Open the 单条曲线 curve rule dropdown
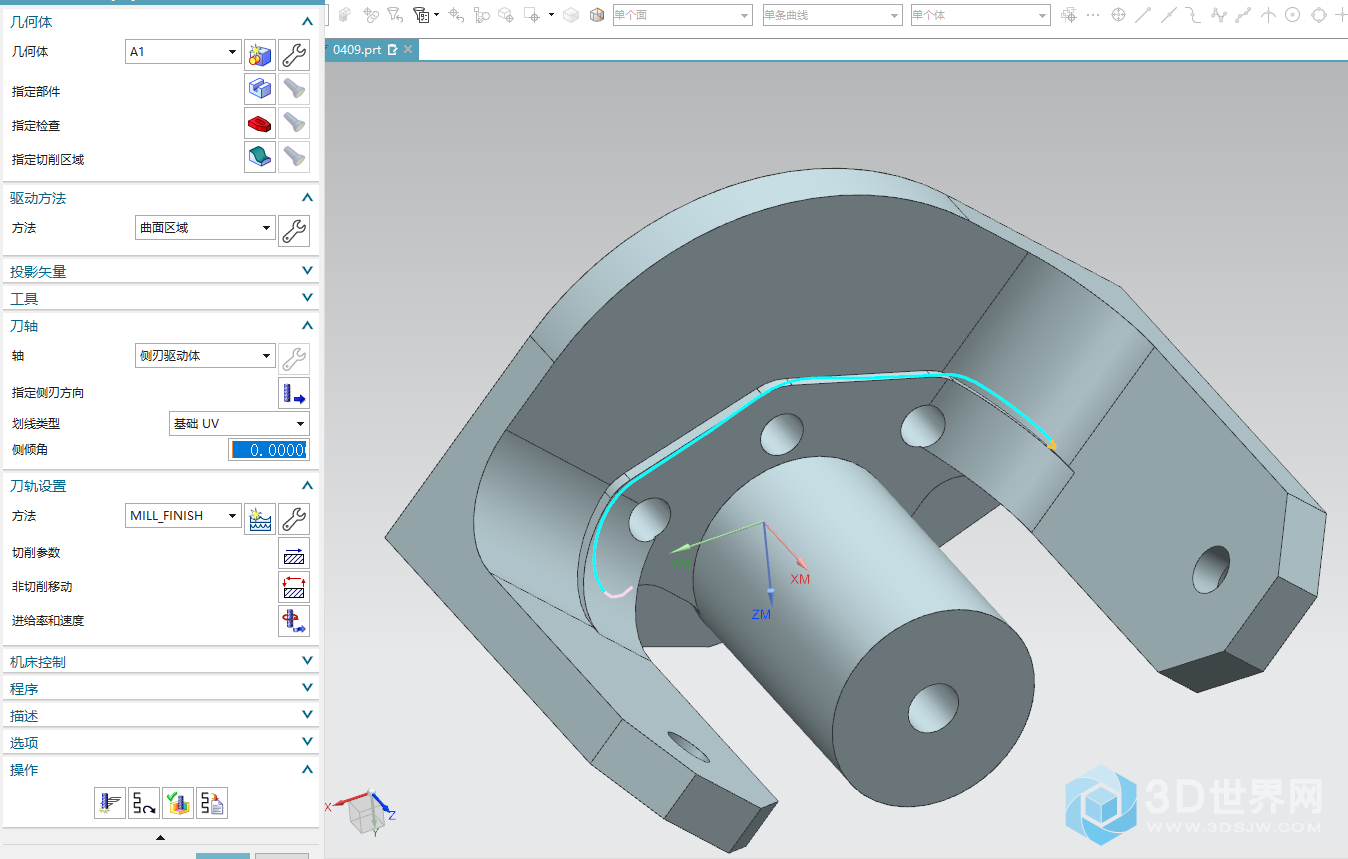The height and width of the screenshot is (859, 1348). [x=831, y=15]
